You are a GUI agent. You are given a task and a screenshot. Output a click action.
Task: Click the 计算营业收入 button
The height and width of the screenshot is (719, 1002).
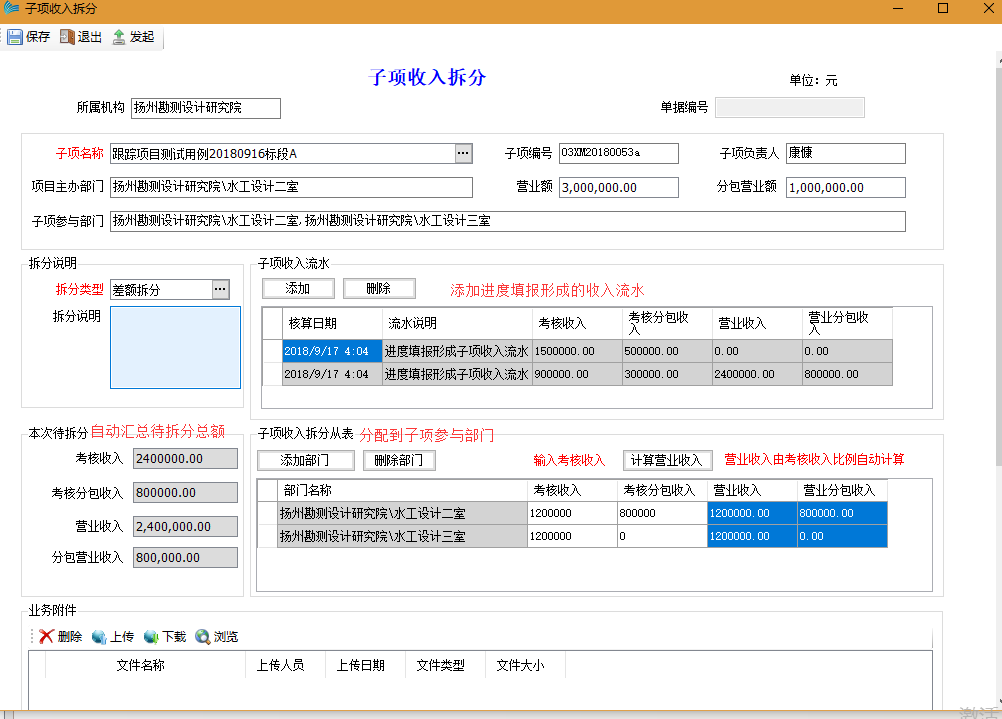click(667, 460)
